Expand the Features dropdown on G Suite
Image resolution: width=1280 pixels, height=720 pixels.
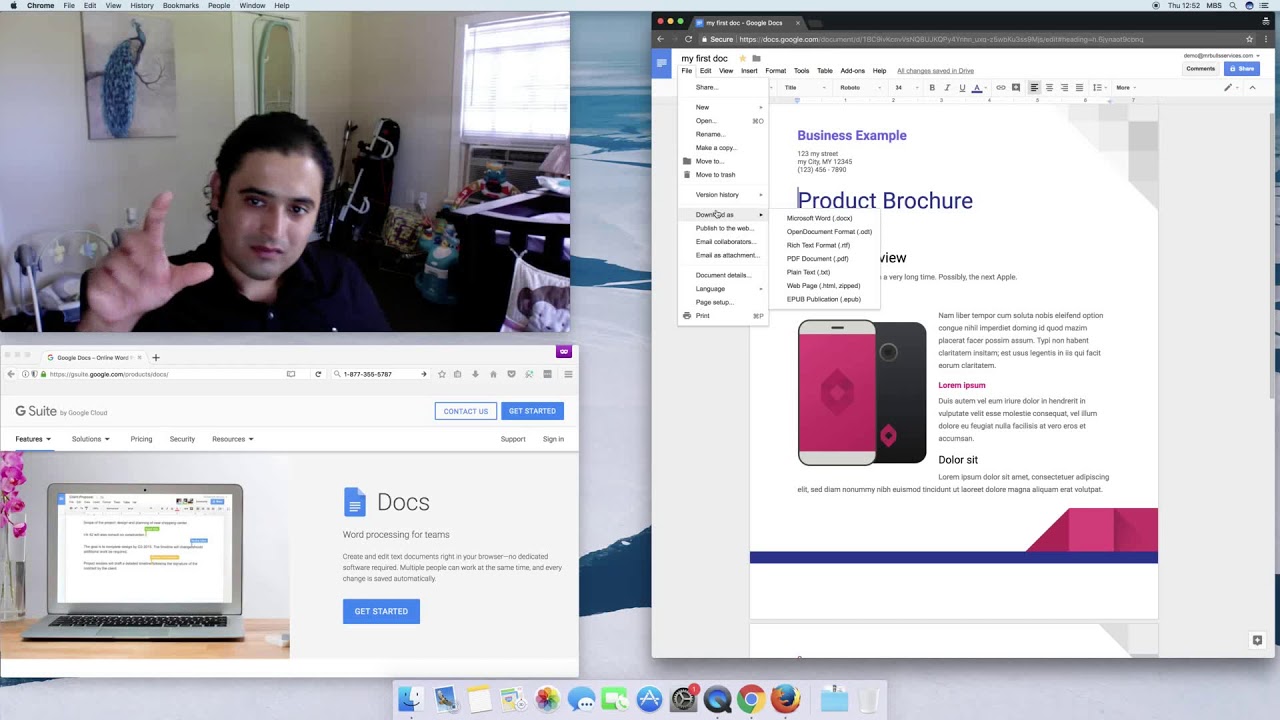(x=33, y=439)
